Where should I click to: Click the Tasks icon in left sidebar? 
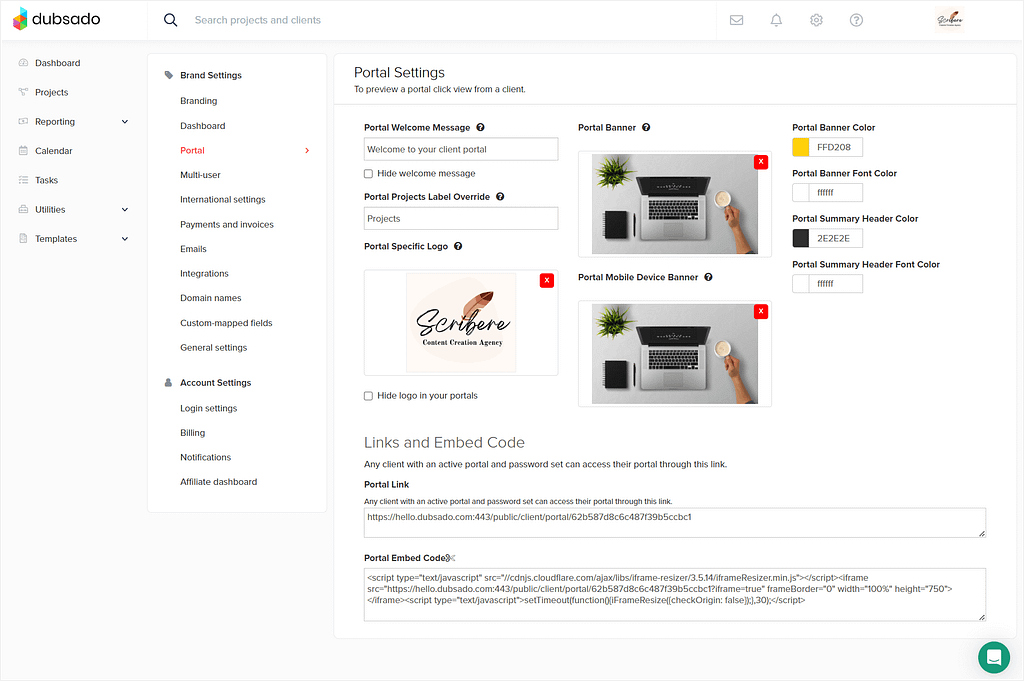(24, 180)
